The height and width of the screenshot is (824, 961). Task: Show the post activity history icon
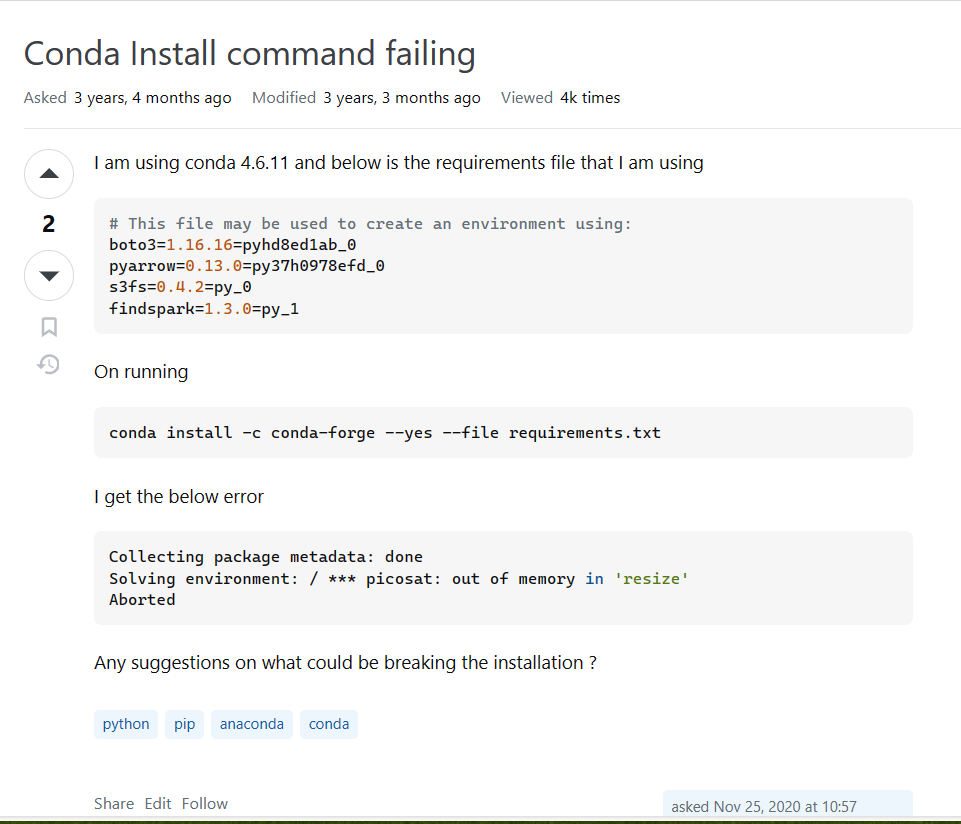point(48,364)
